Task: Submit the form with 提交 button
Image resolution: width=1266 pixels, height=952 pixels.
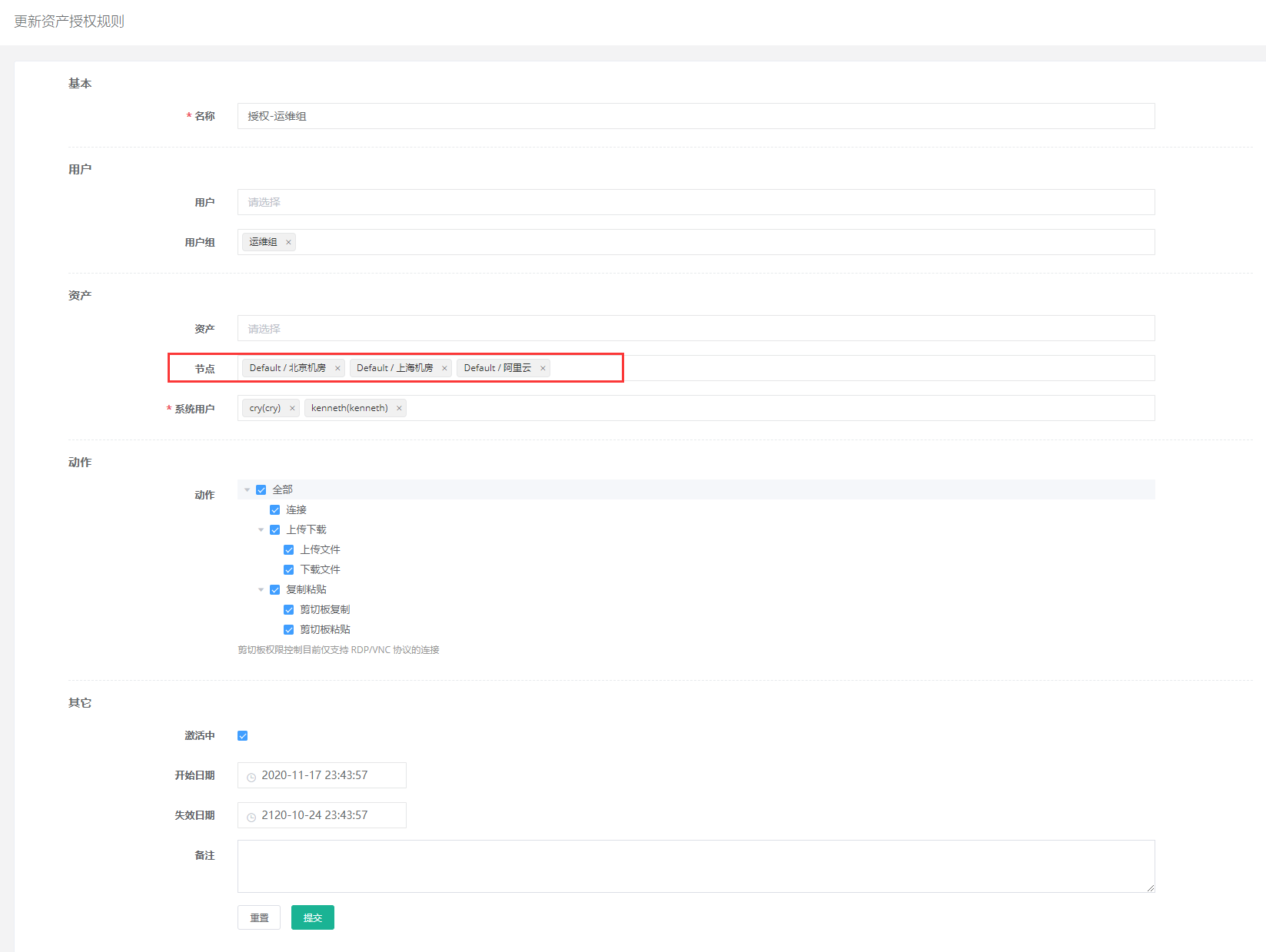Action: (x=313, y=917)
